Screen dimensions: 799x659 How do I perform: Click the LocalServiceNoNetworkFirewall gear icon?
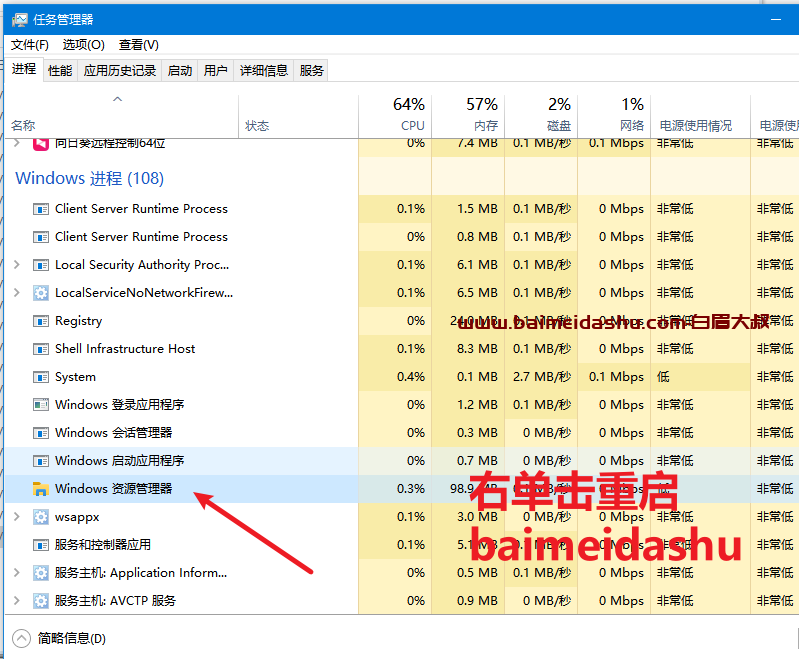tap(41, 293)
